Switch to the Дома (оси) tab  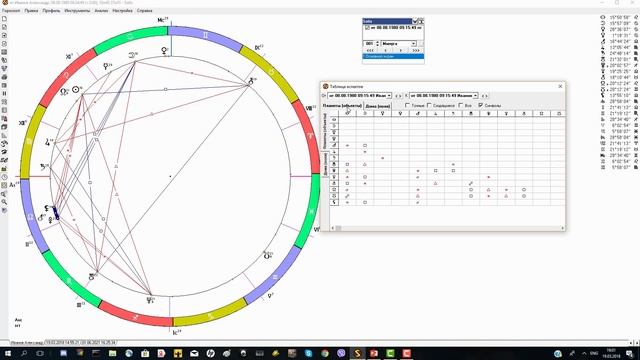[x=378, y=106]
